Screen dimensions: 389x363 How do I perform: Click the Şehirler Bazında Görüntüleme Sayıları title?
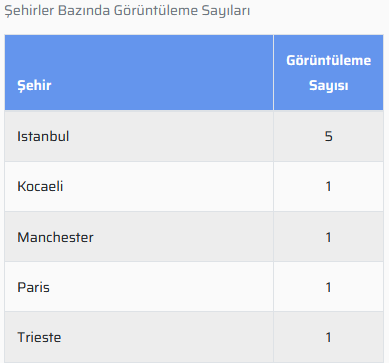tap(127, 11)
